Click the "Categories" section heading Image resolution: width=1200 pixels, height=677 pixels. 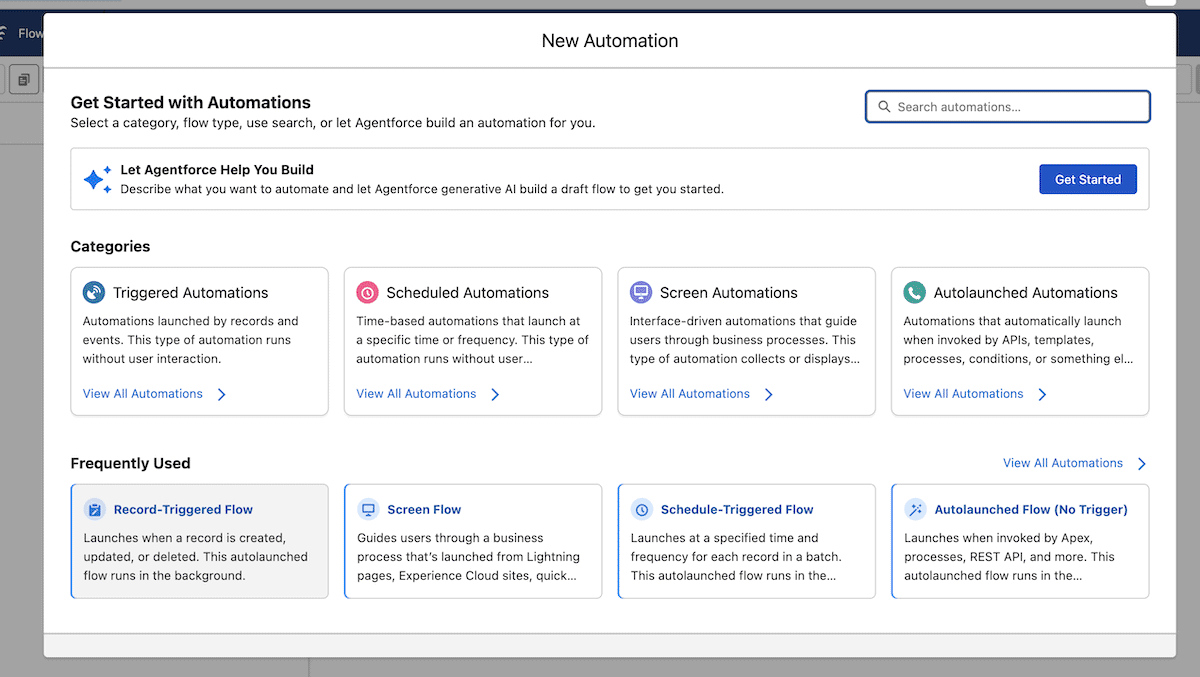110,247
